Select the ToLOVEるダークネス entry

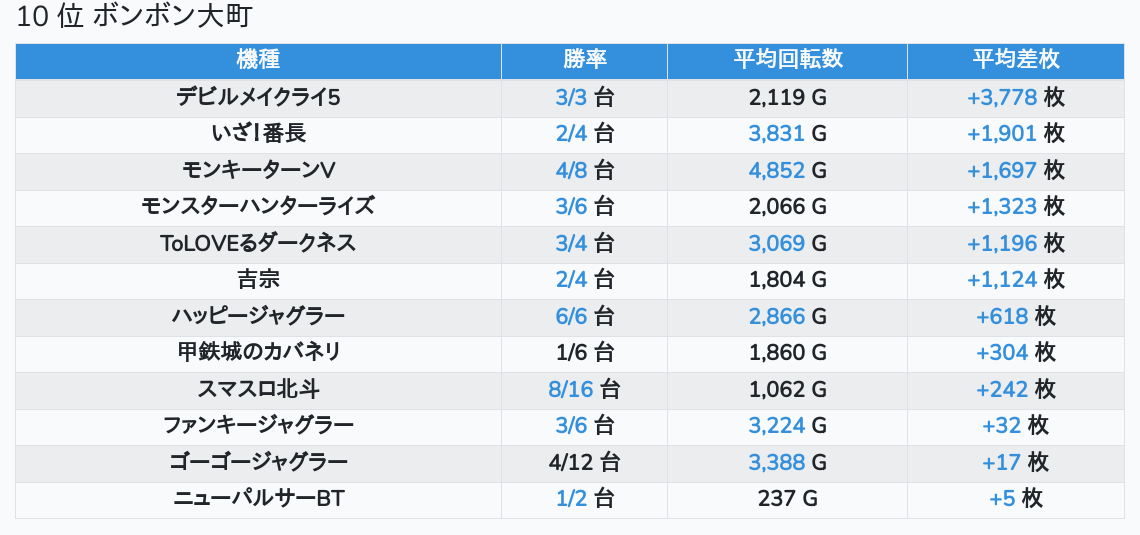point(258,243)
